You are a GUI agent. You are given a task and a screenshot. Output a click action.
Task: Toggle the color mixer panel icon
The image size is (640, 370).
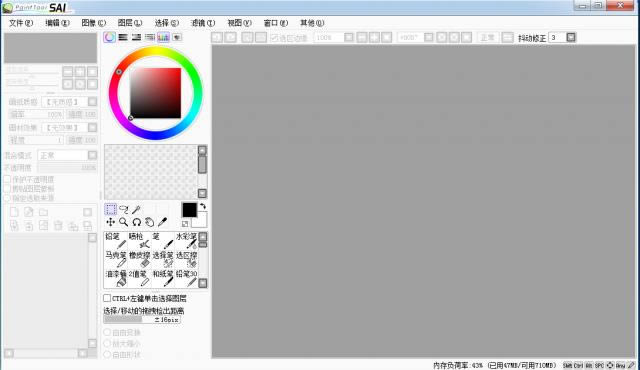[x=150, y=37]
